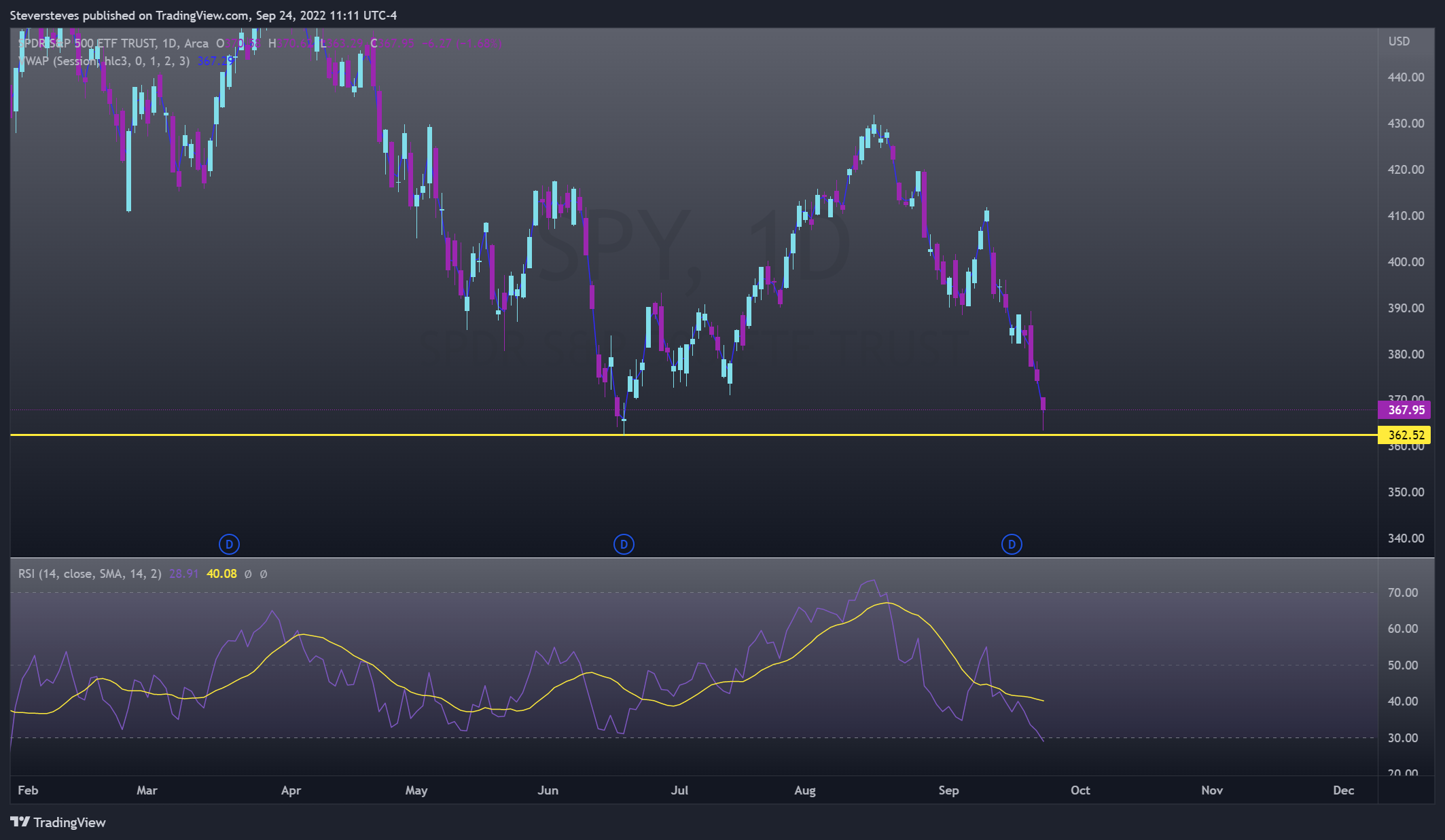Click the dividend marker below March
The width and height of the screenshot is (1445, 840).
[x=229, y=544]
